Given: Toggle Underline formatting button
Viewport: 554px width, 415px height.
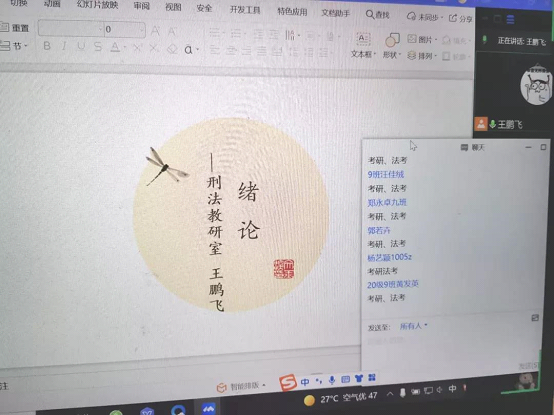Looking at the screenshot, I should click(81, 46).
